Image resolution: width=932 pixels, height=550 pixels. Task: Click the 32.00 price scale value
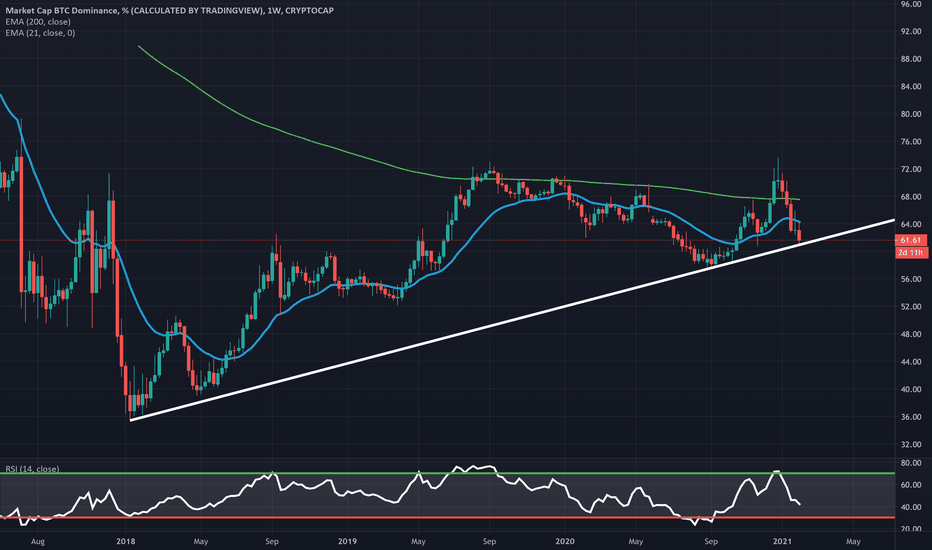911,444
